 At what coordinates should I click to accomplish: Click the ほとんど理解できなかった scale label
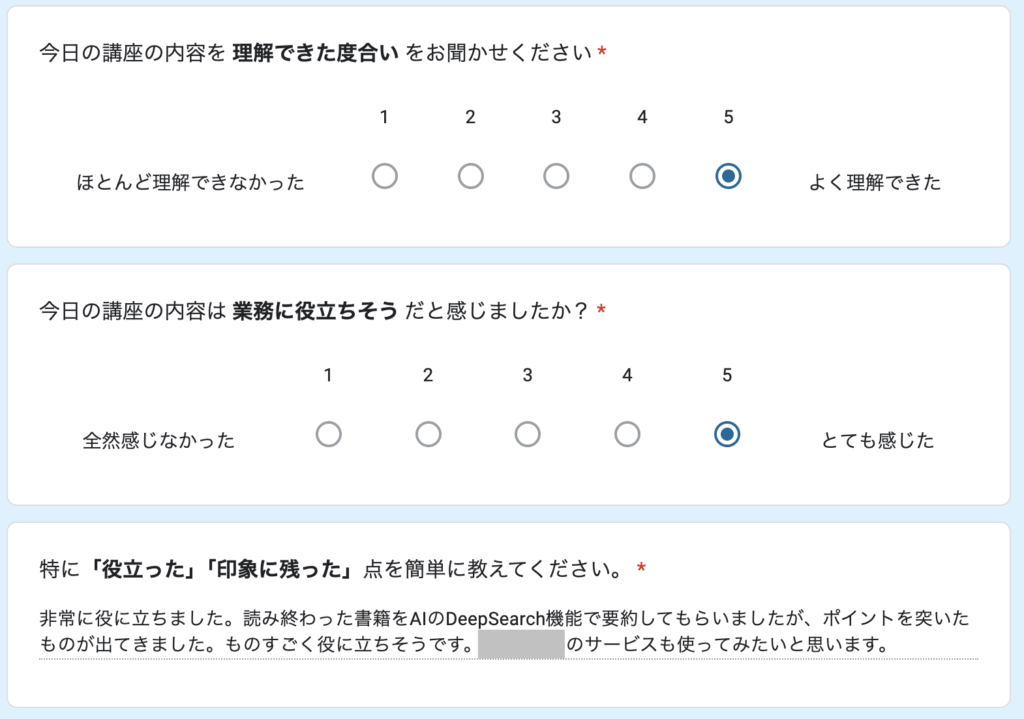pyautogui.click(x=191, y=183)
